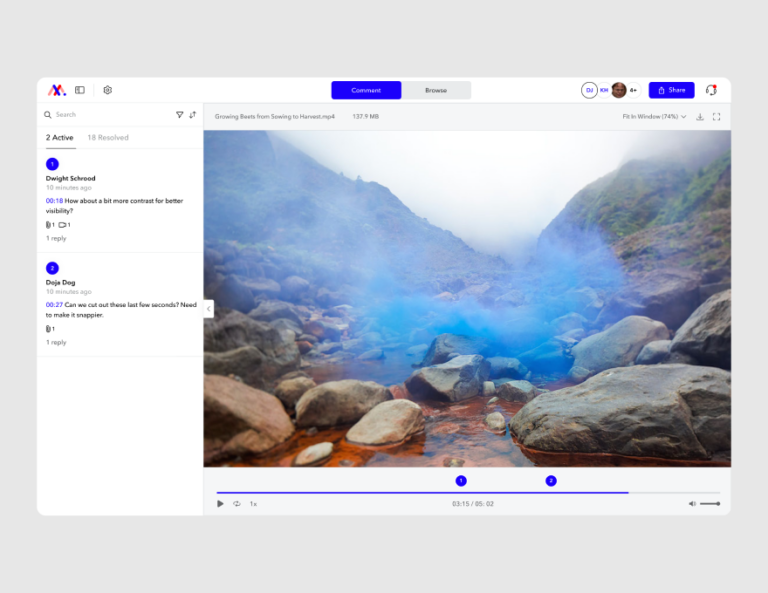Open the 1x playback speed menu
Viewport: 768px width, 593px height.
253,504
